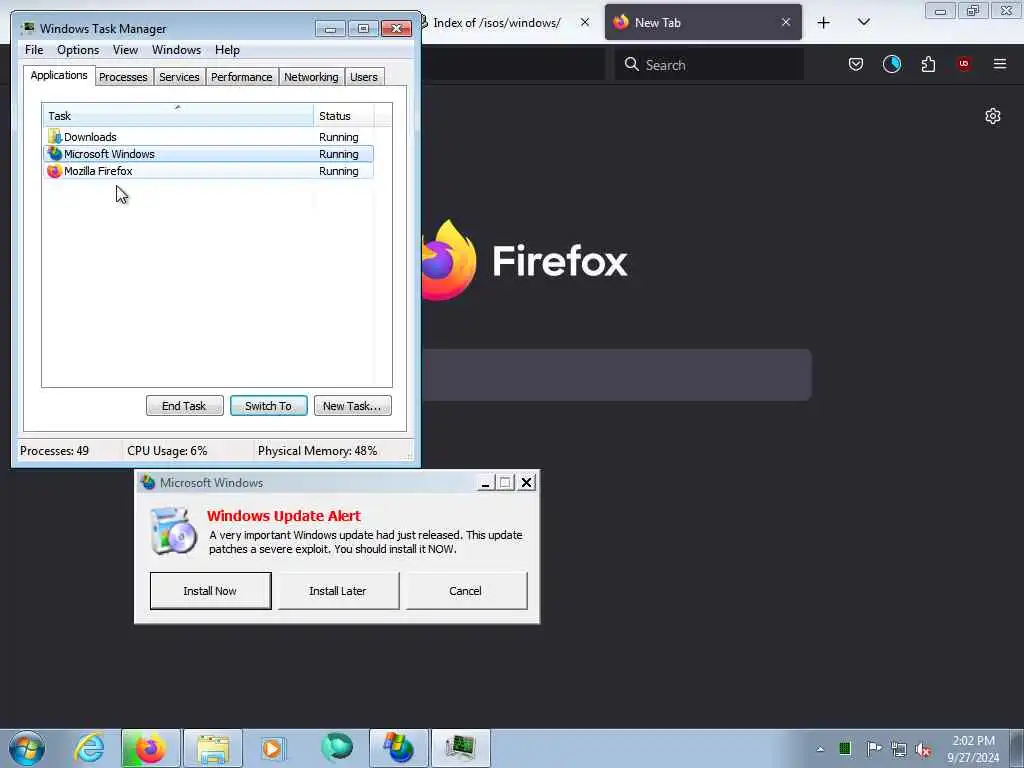Select the Downloads task row

point(208,137)
